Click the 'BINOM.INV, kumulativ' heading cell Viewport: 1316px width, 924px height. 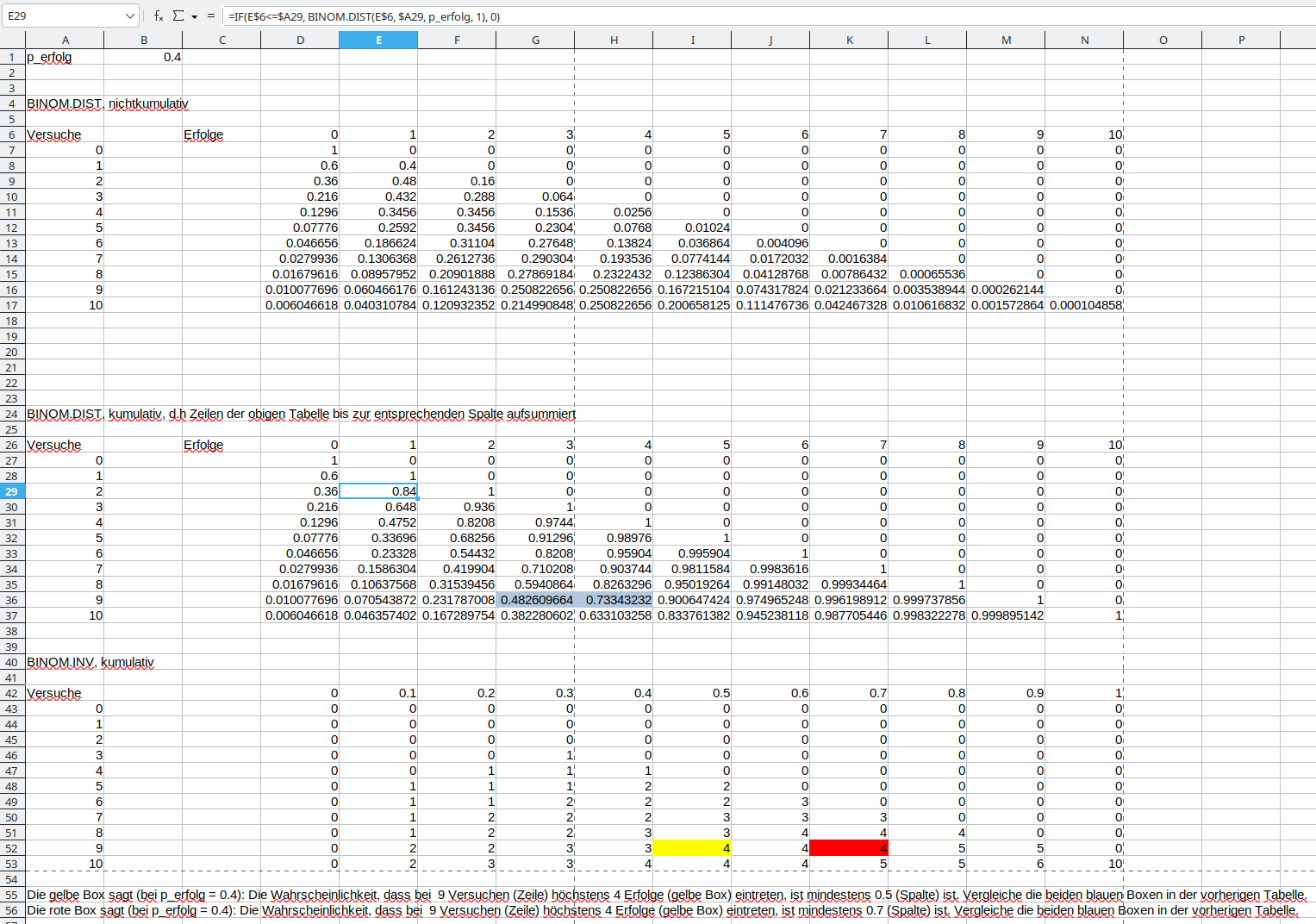(x=90, y=662)
